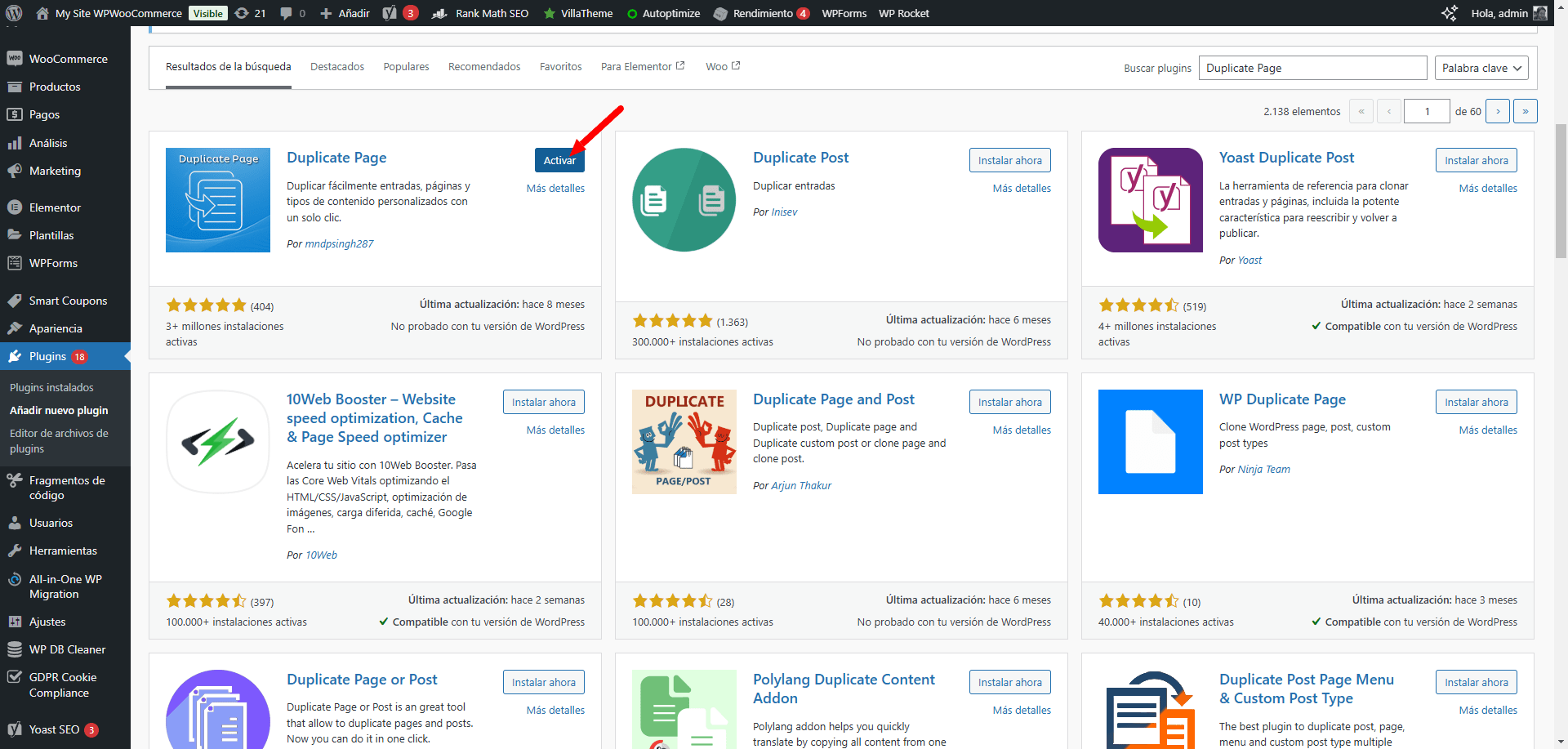Open WooCommerce sidebar icon
Image resolution: width=1568 pixels, height=749 pixels.
[14, 59]
